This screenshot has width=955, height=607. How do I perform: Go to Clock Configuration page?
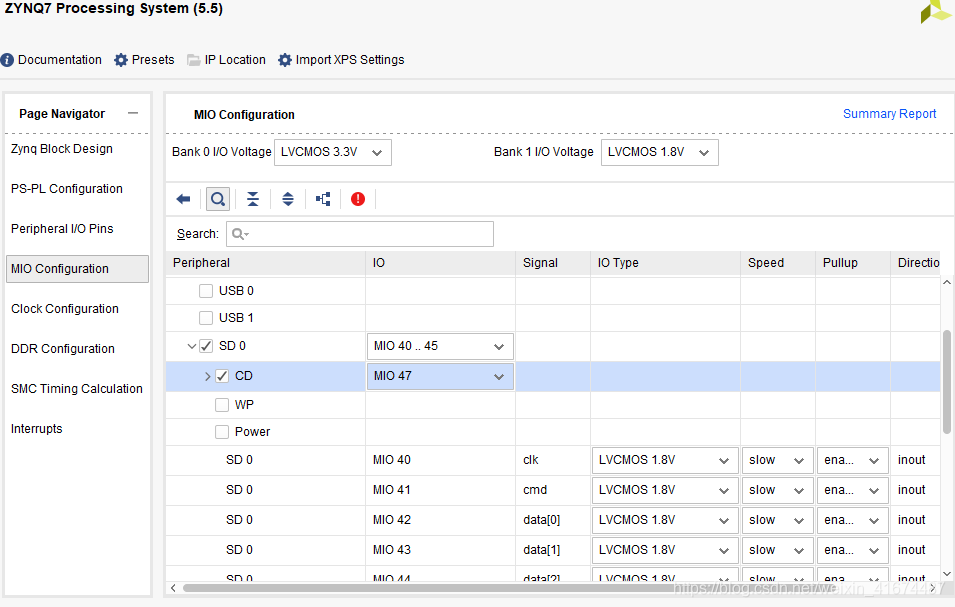65,309
